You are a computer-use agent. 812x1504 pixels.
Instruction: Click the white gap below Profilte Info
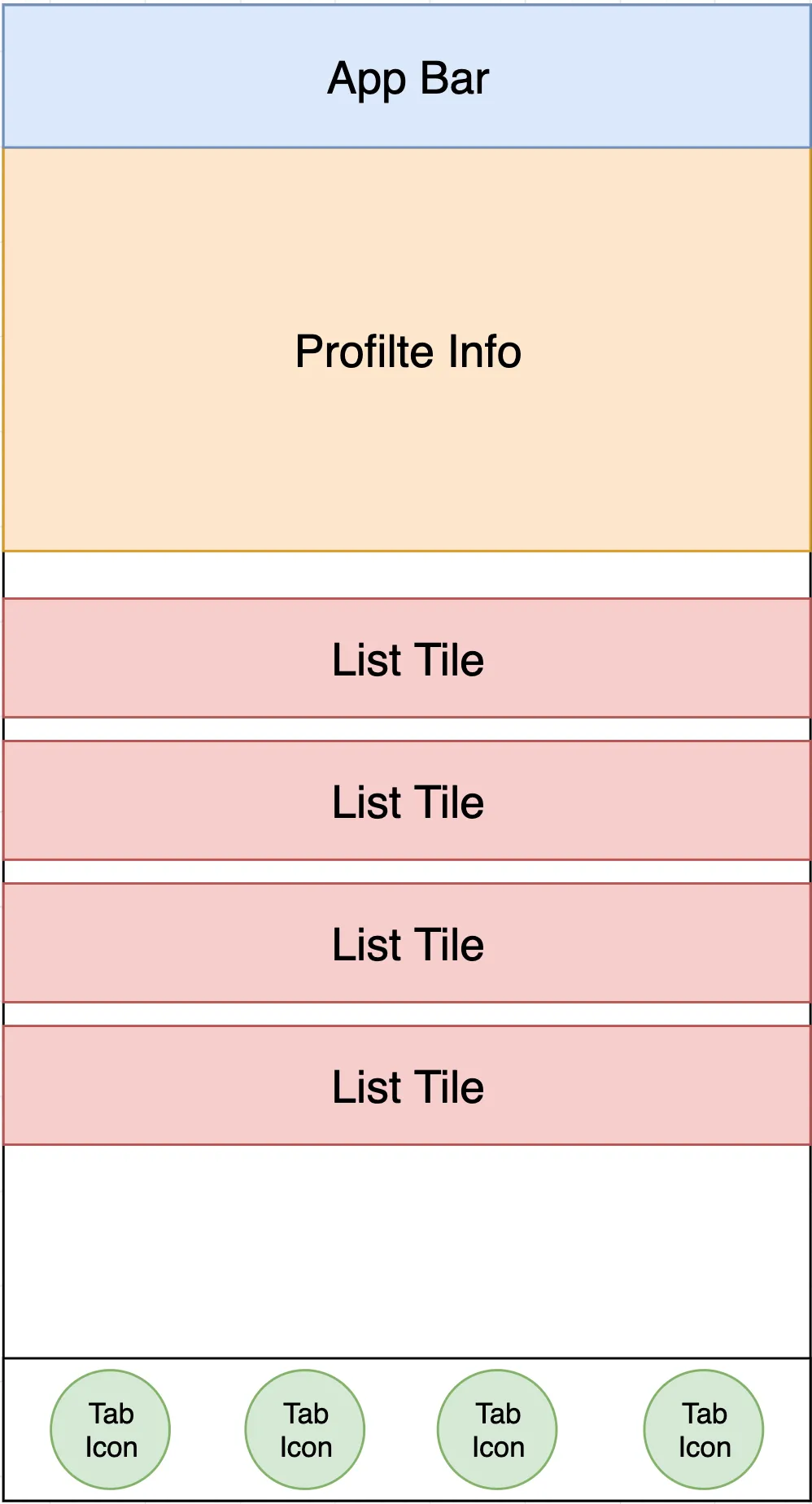click(x=407, y=575)
